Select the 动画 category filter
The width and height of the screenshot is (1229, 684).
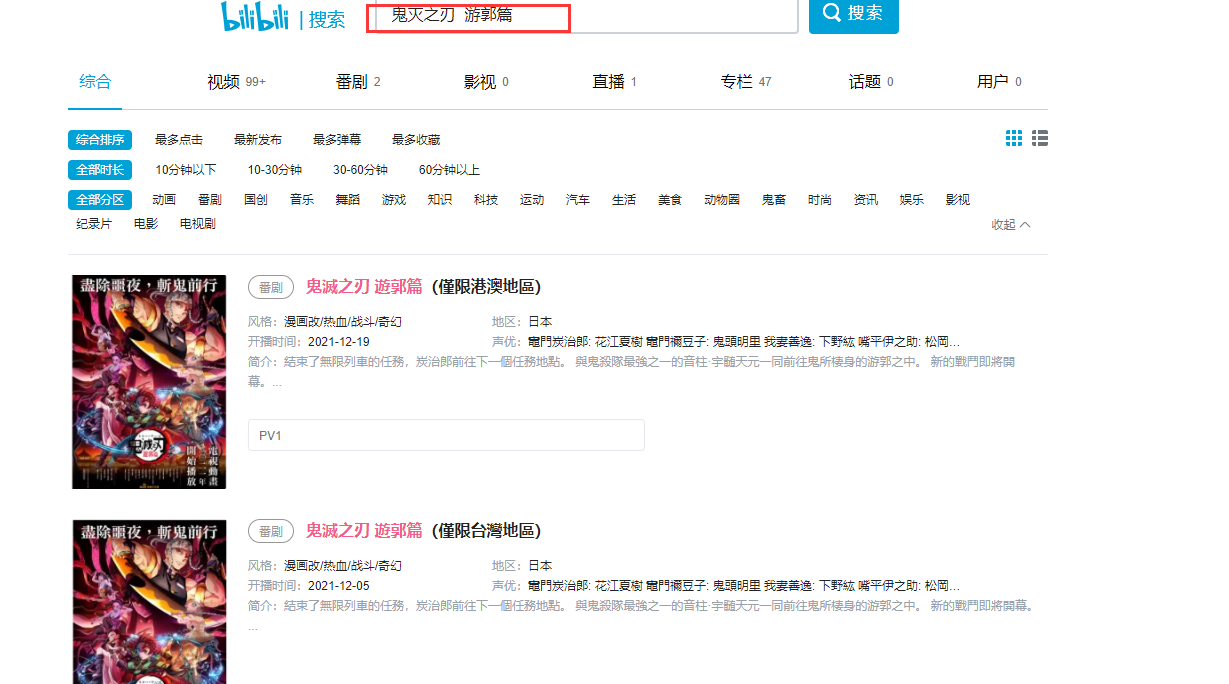[x=164, y=200]
